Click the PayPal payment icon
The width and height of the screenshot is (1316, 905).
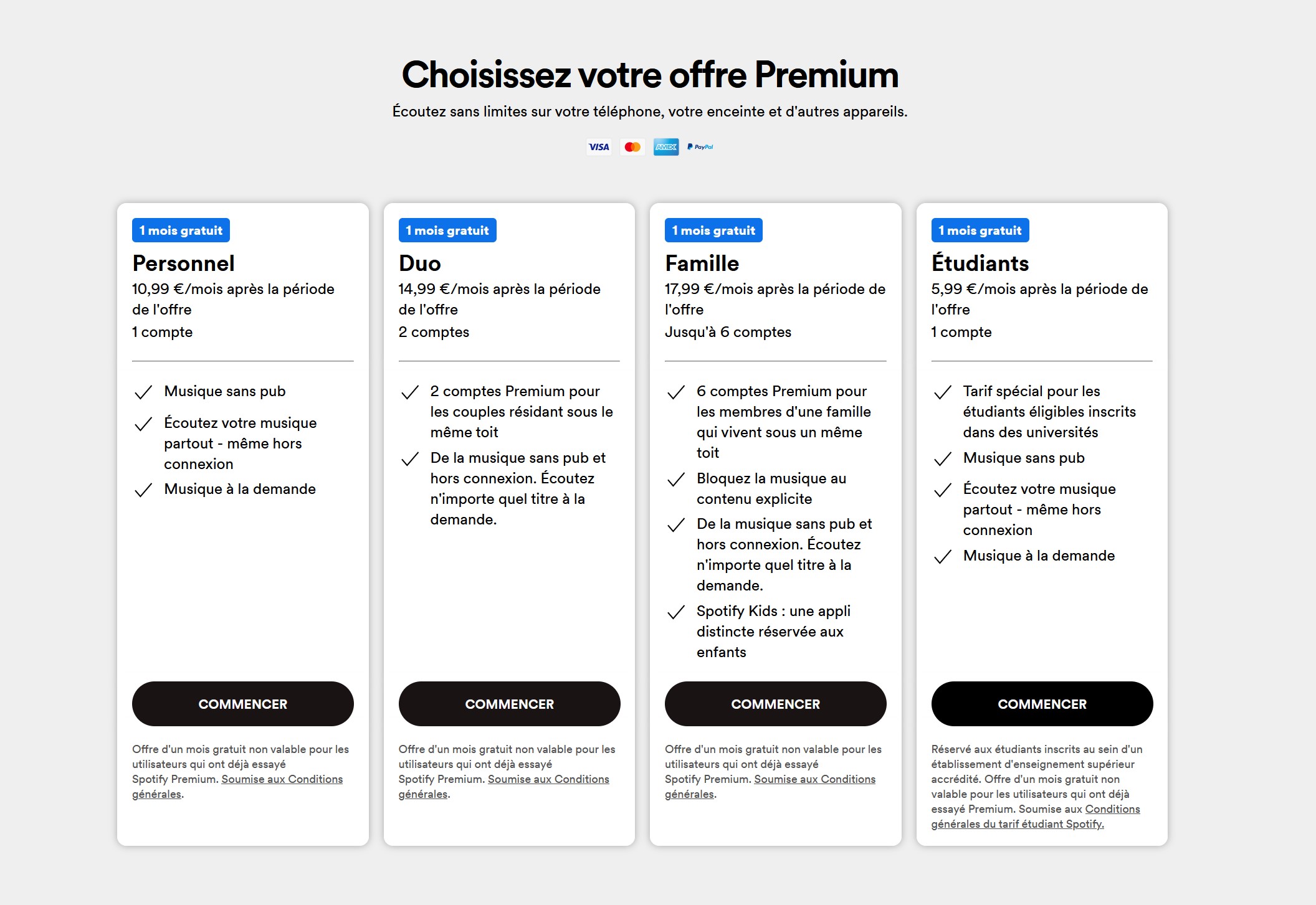700,147
